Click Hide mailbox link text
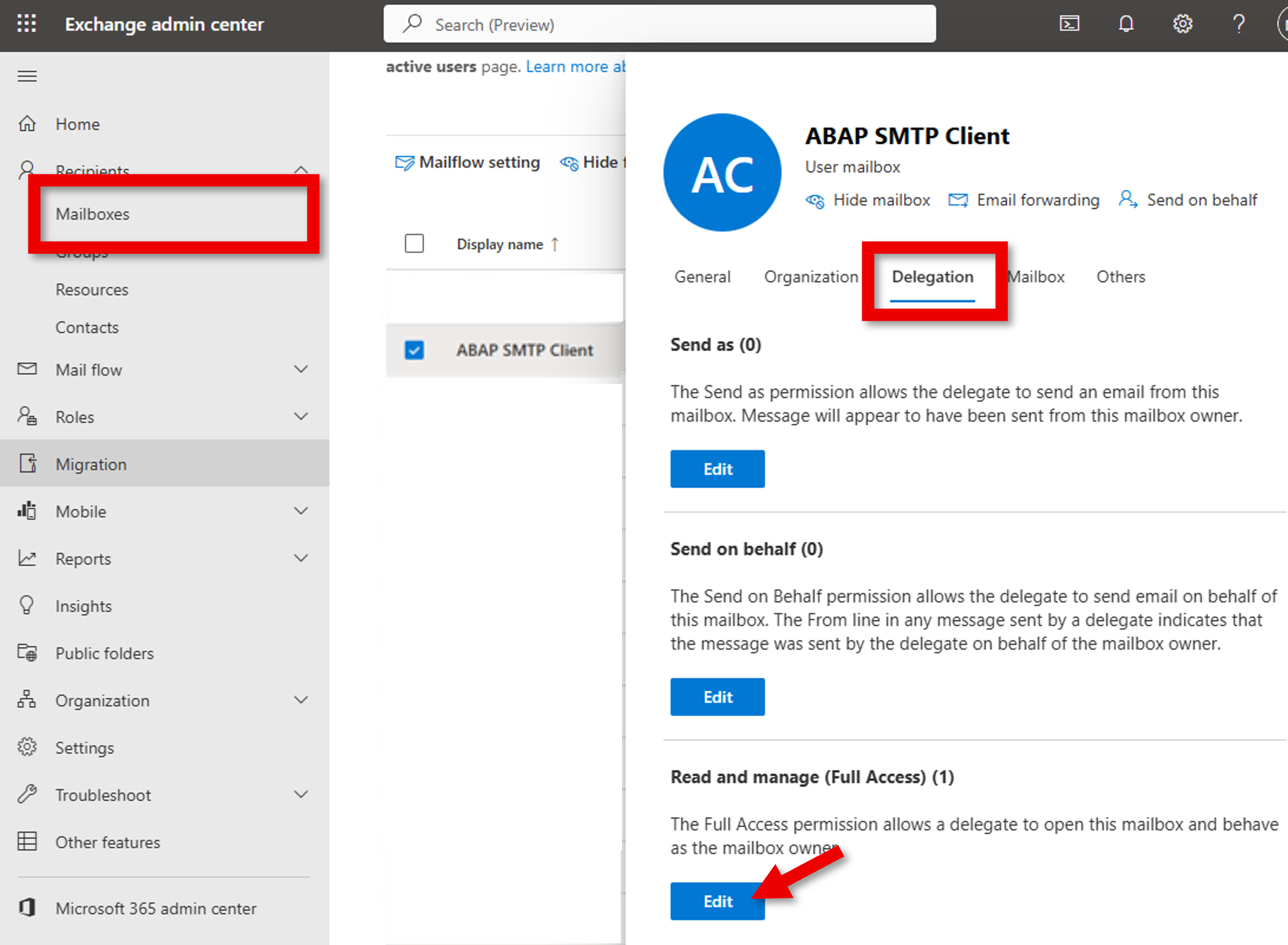This screenshot has height=945, width=1288. [x=881, y=200]
